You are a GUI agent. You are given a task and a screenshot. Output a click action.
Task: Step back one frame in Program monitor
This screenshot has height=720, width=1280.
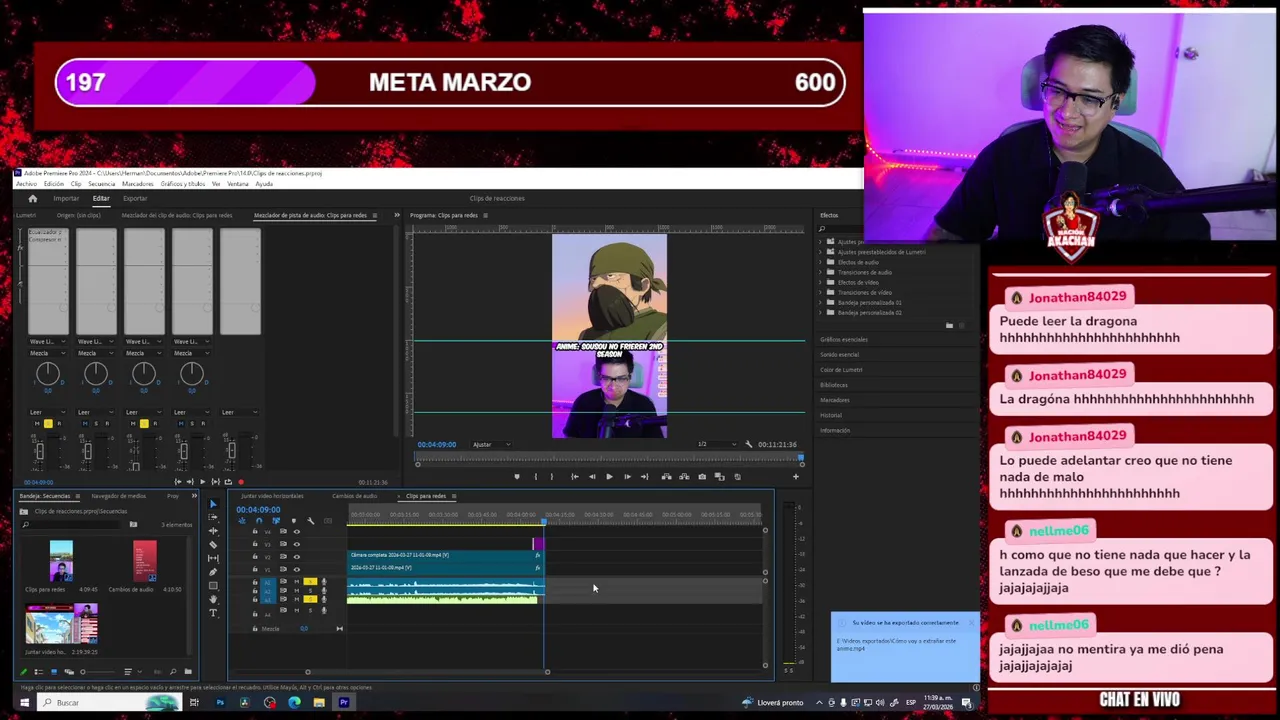click(592, 477)
